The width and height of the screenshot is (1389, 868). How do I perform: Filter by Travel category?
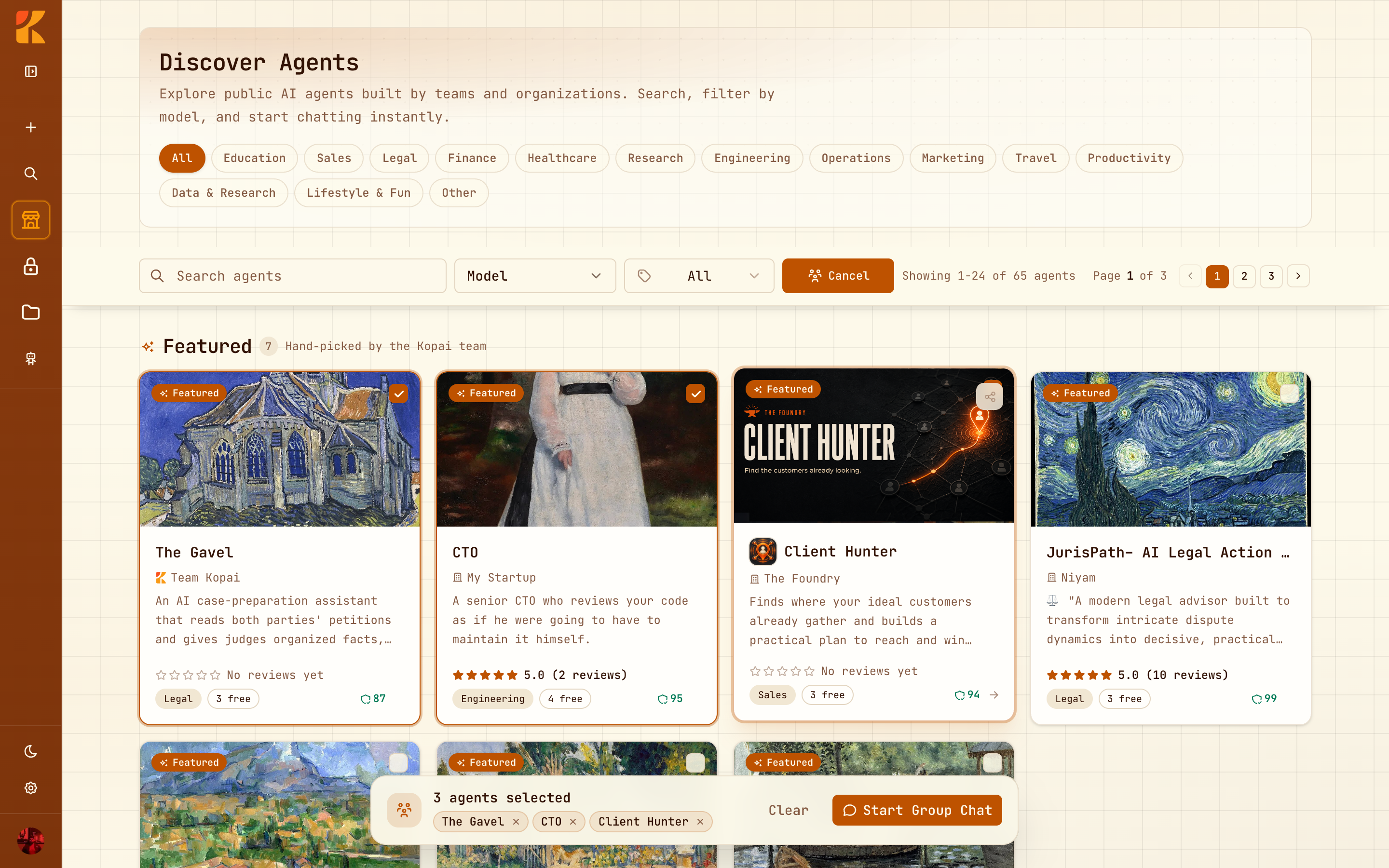pyautogui.click(x=1035, y=158)
